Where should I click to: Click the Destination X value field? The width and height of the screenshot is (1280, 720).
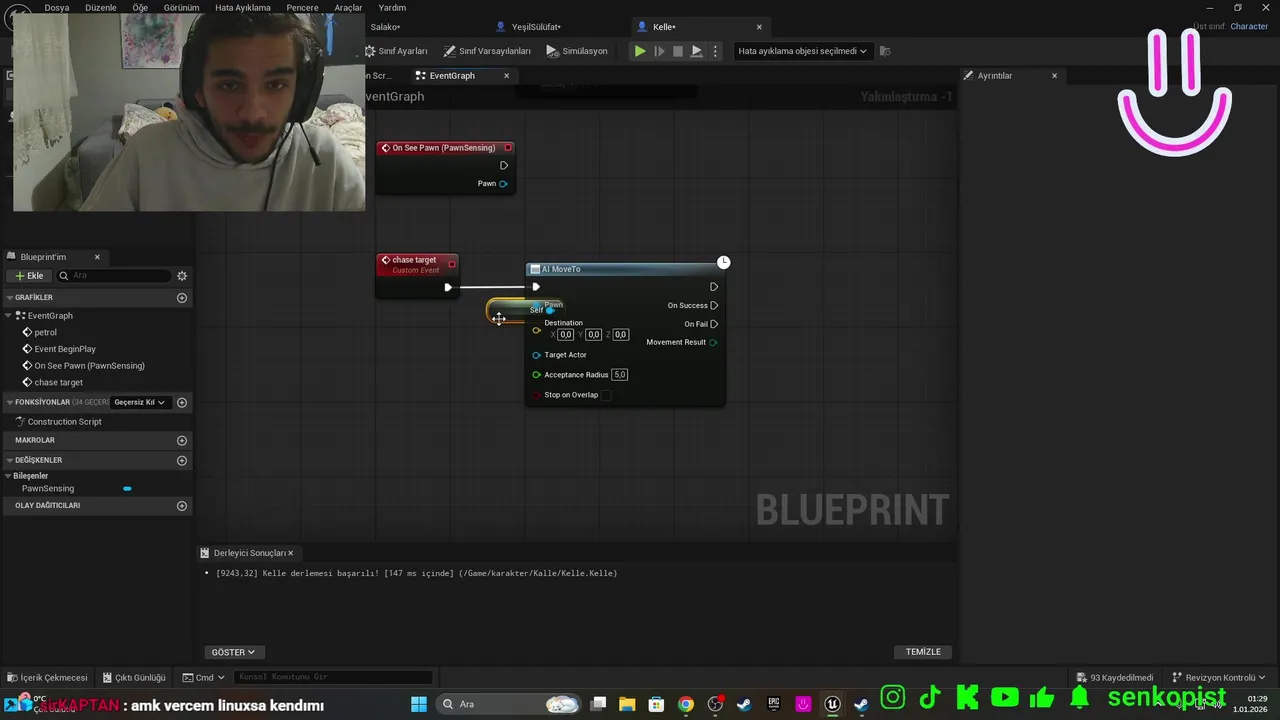[x=566, y=335]
